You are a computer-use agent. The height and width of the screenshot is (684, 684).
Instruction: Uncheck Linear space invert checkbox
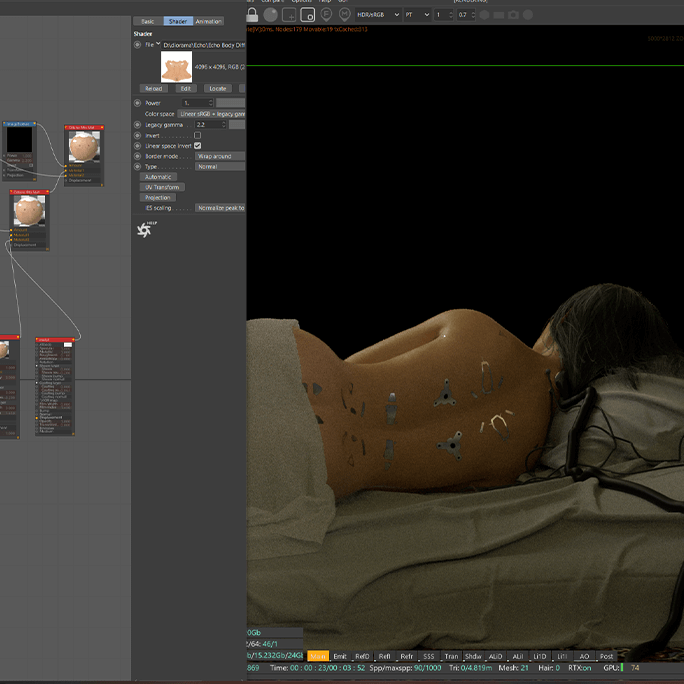[x=197, y=146]
